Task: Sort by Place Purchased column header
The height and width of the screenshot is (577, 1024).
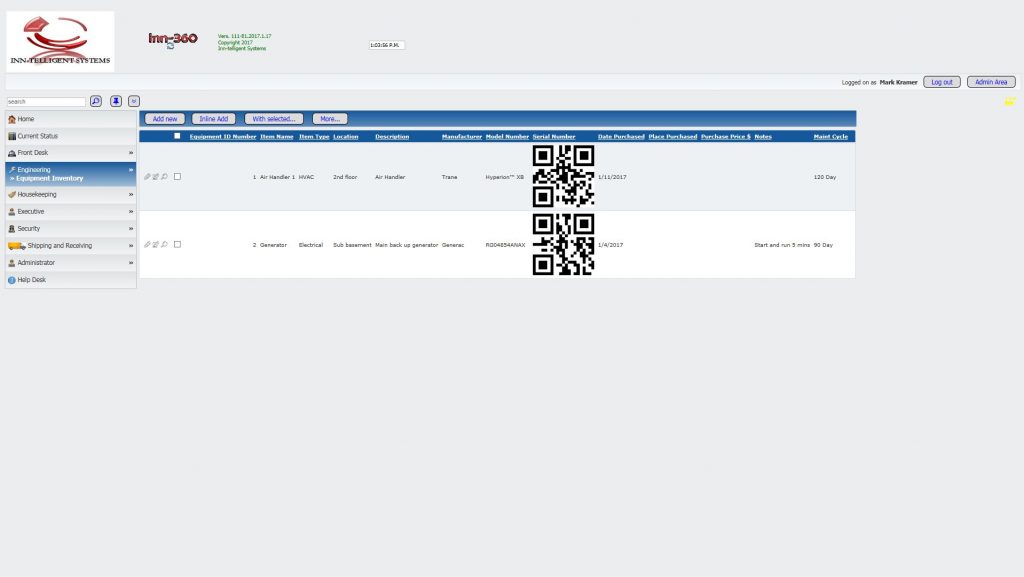Action: click(x=673, y=136)
